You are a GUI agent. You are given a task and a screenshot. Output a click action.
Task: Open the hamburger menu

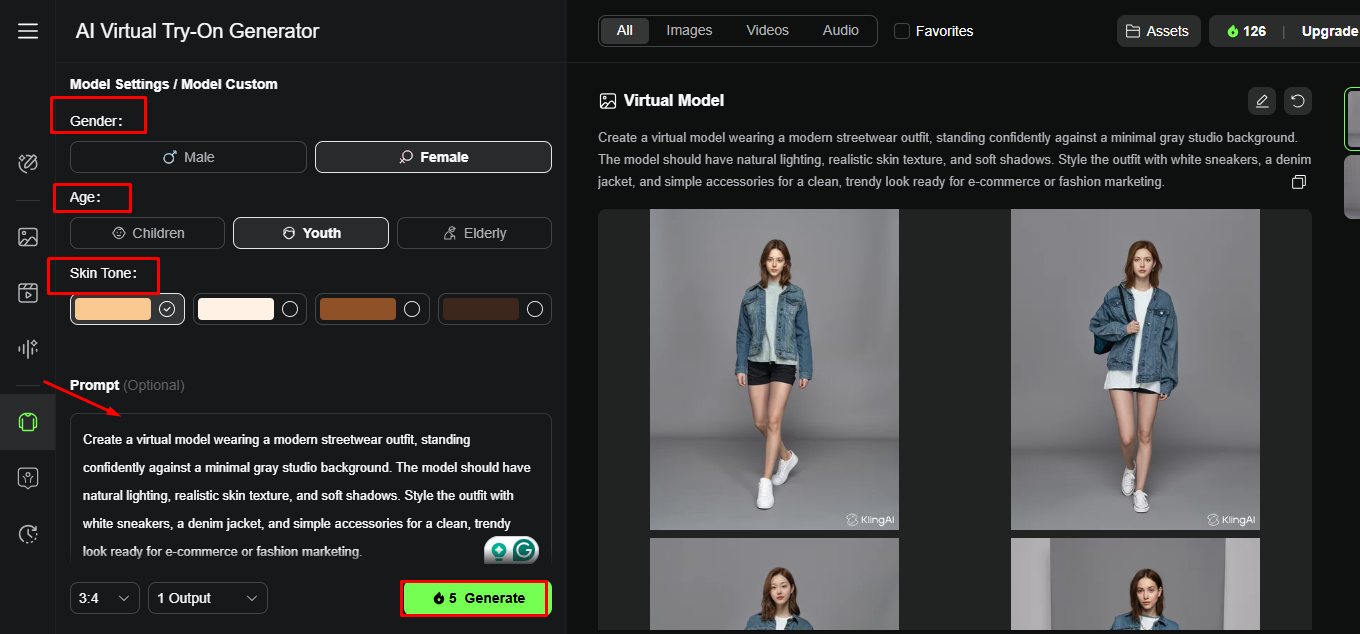tap(27, 31)
